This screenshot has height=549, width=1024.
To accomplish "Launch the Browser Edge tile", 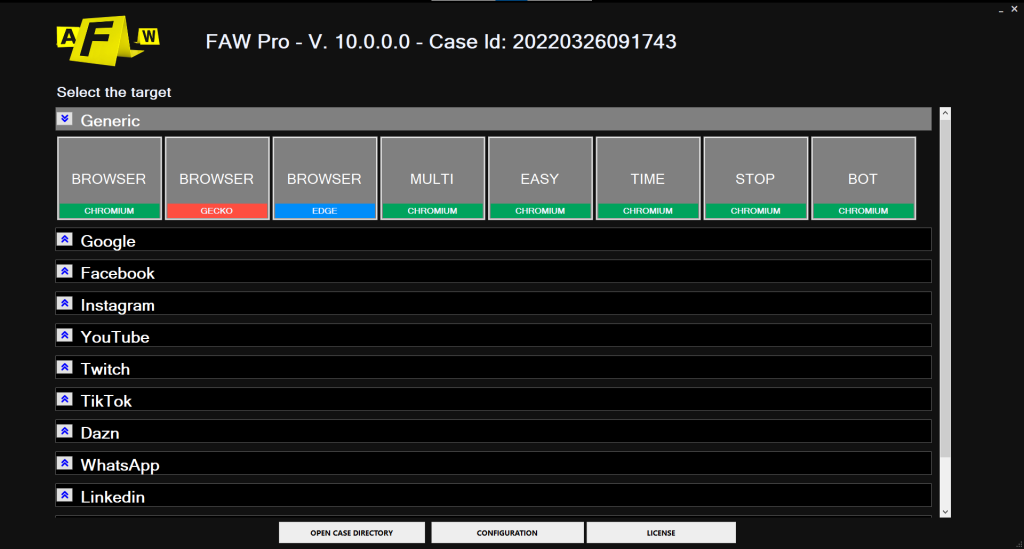I will point(325,178).
